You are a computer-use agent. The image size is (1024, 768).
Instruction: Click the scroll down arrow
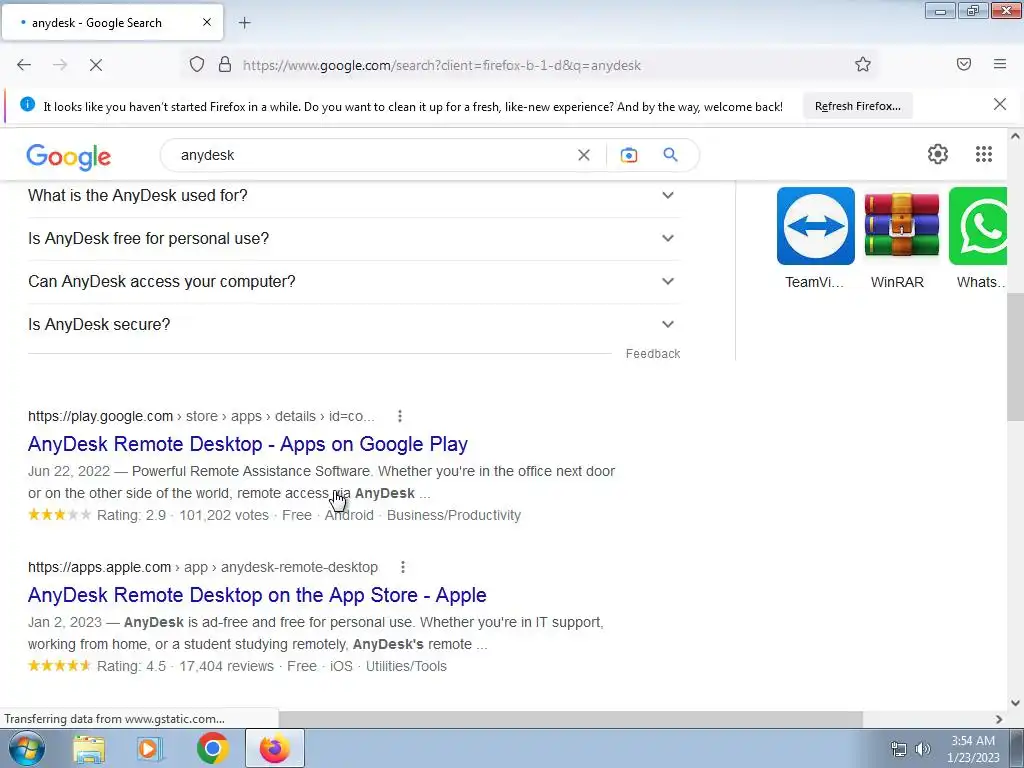1015,703
